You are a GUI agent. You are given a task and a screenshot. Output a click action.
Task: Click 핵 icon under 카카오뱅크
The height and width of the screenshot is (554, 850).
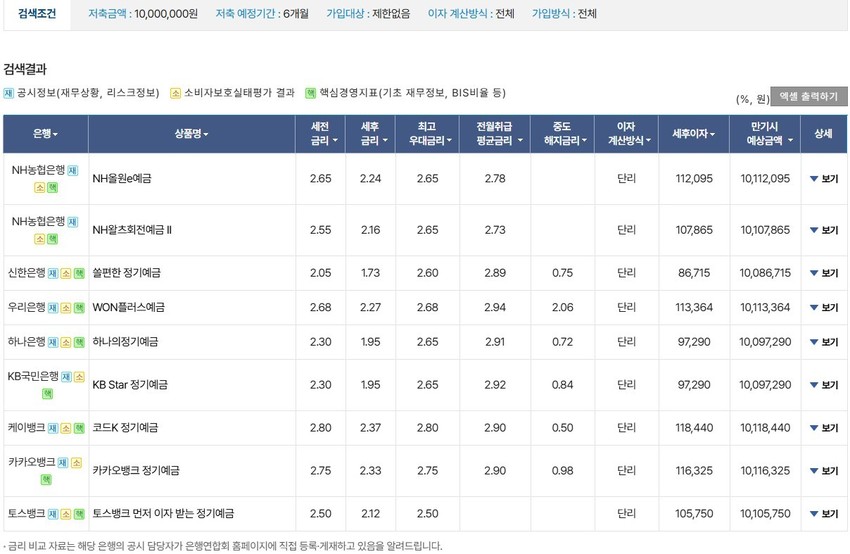pos(46,480)
